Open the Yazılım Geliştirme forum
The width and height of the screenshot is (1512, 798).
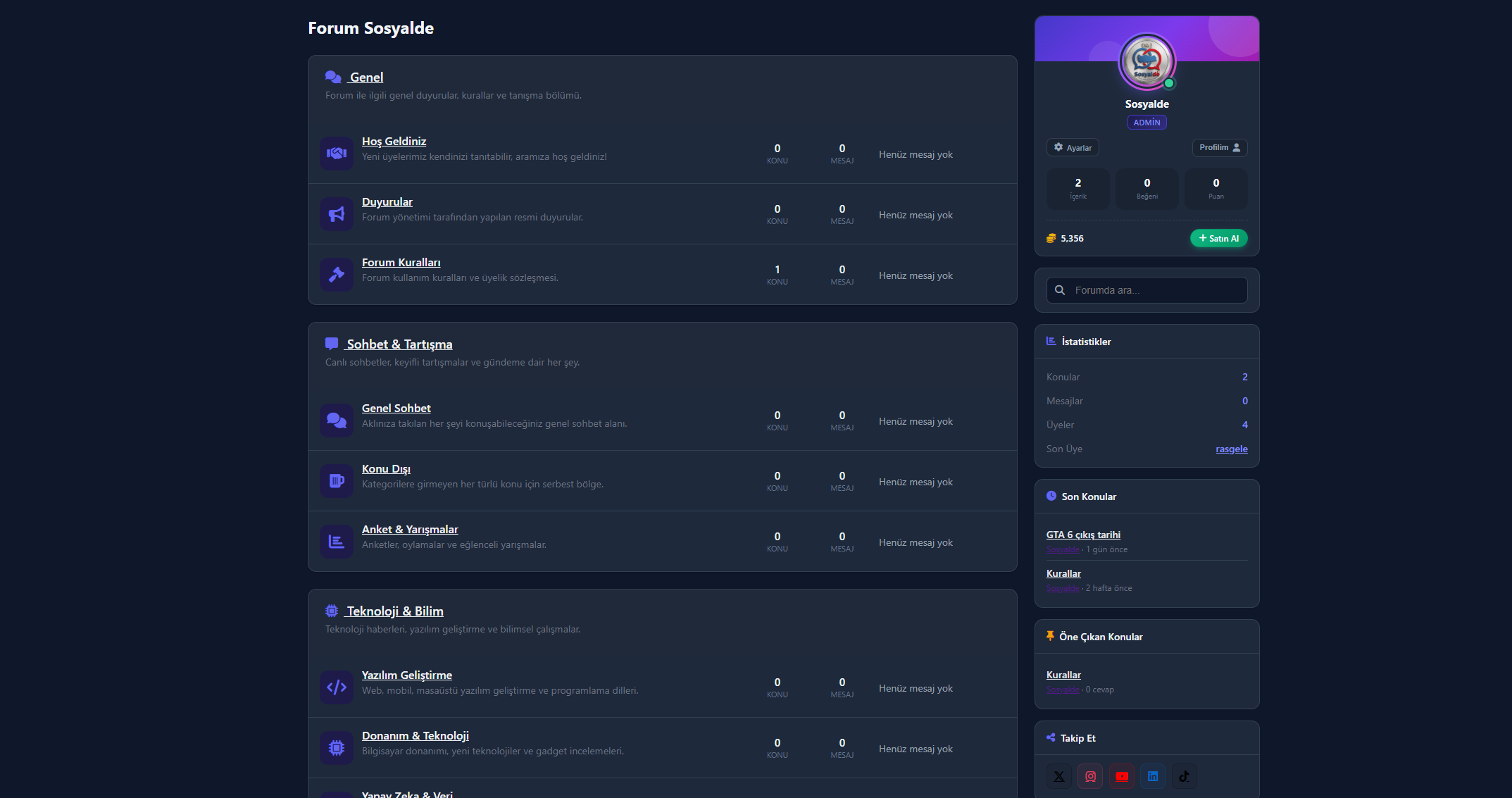(x=407, y=675)
